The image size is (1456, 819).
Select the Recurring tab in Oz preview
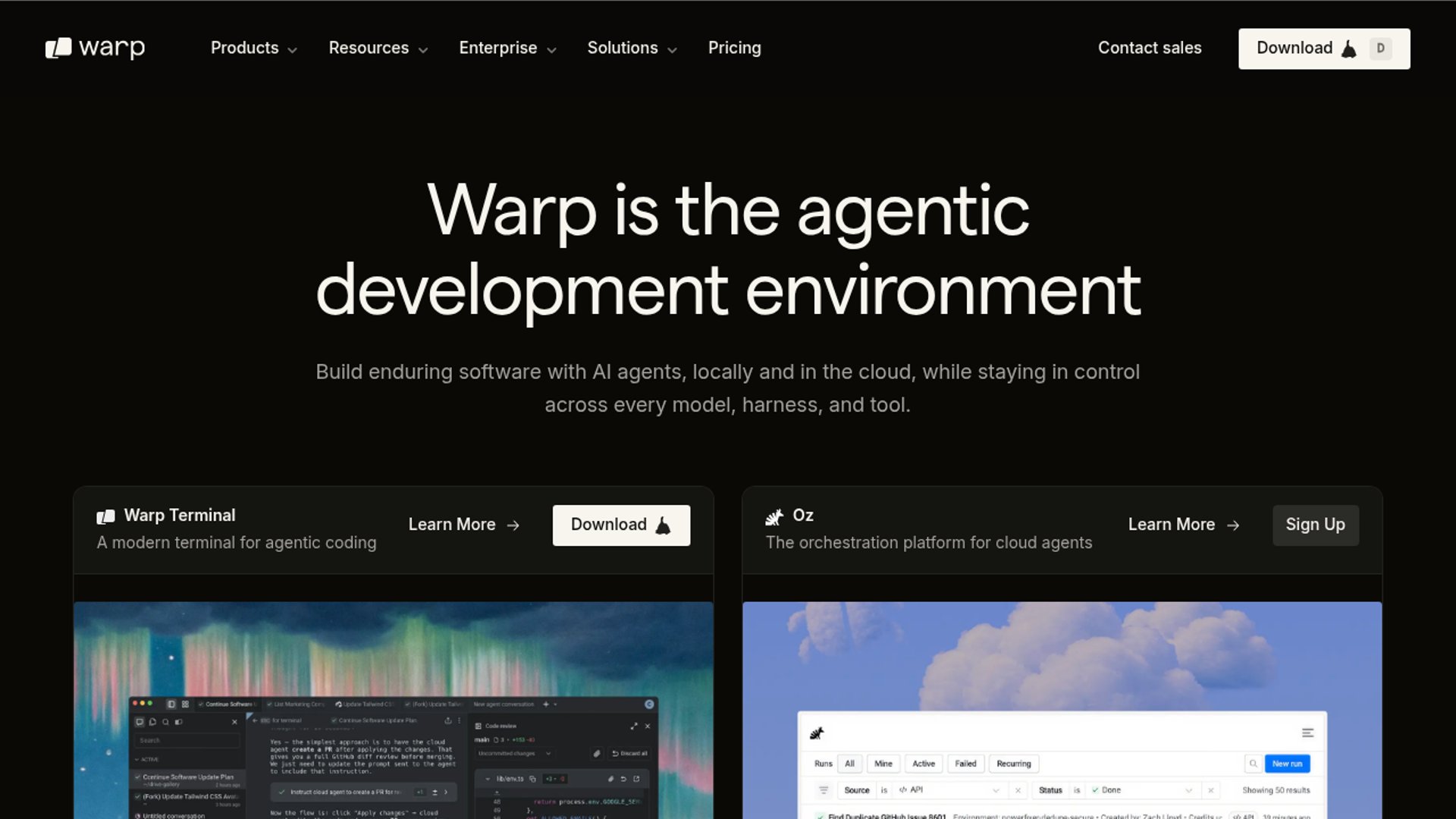(1014, 764)
